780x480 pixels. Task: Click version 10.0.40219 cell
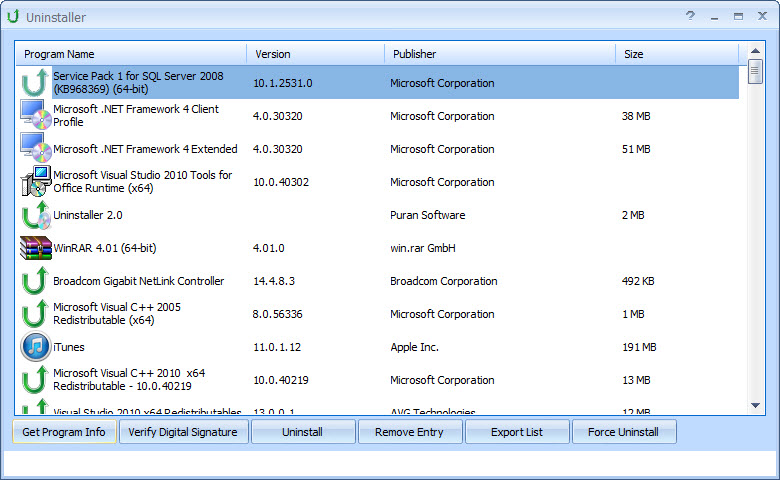coord(281,380)
